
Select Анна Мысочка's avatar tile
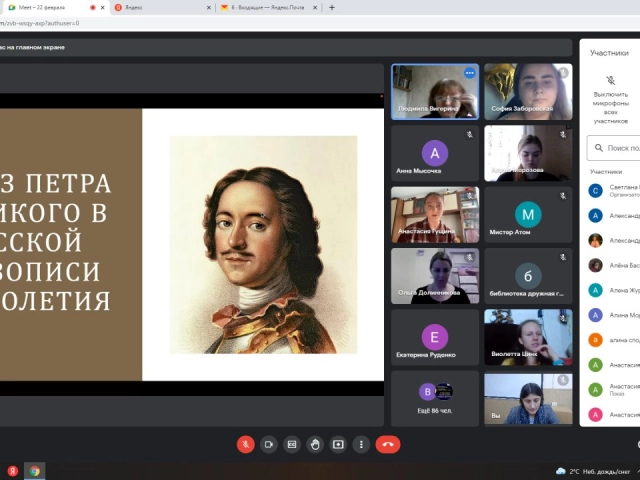[x=435, y=153]
